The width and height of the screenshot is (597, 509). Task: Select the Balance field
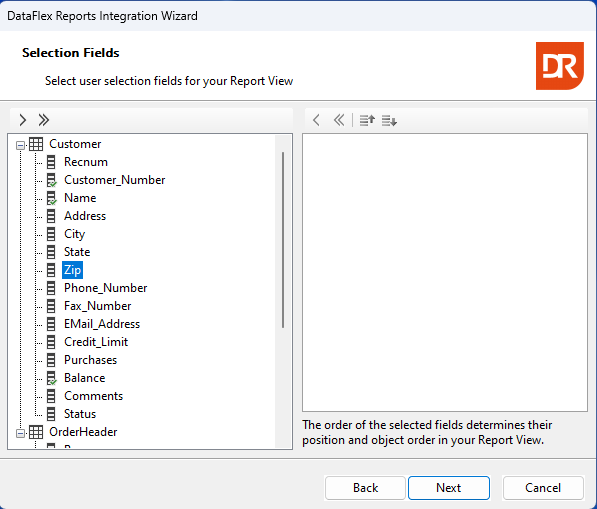[85, 378]
